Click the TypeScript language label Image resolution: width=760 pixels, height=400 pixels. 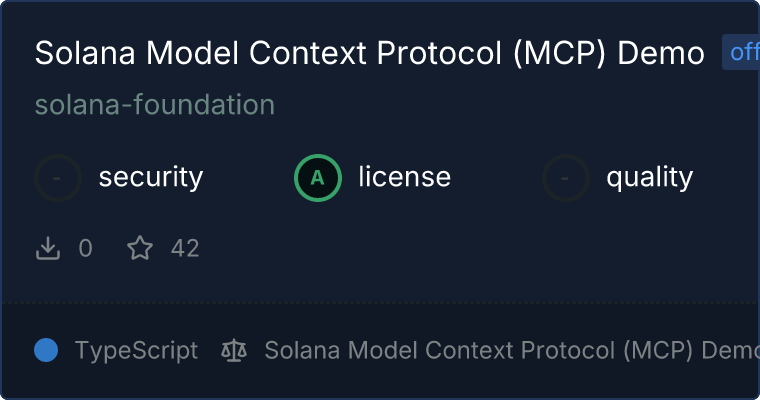pyautogui.click(x=136, y=350)
